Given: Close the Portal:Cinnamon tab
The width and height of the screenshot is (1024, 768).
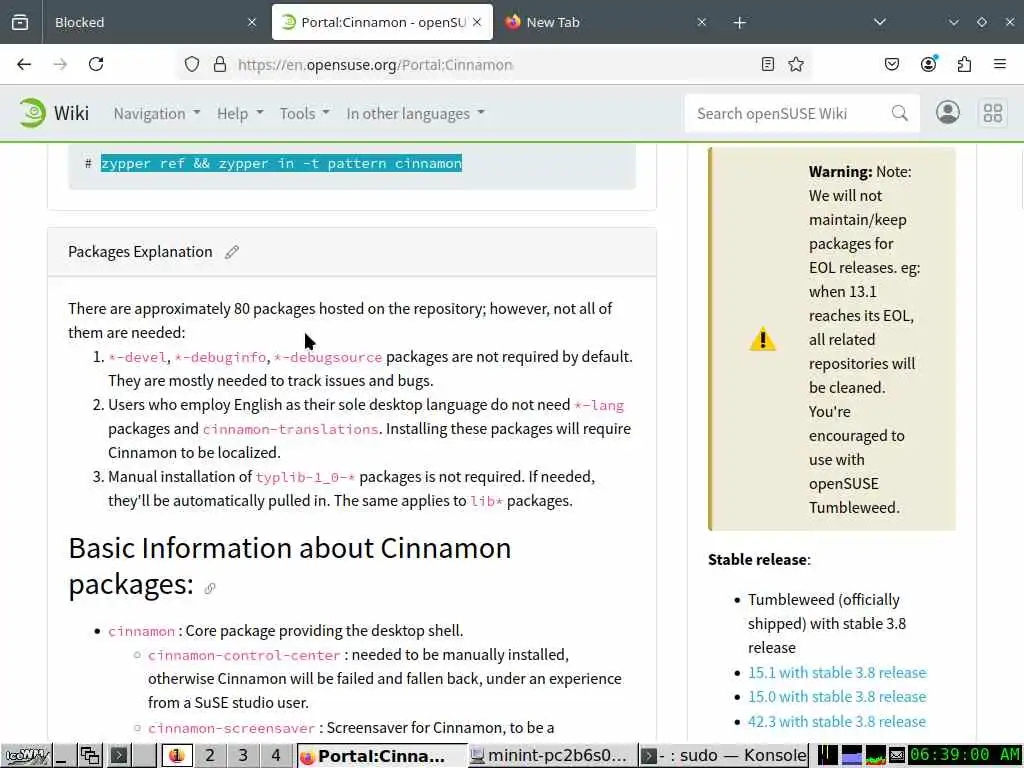Looking at the screenshot, I should (x=477, y=22).
